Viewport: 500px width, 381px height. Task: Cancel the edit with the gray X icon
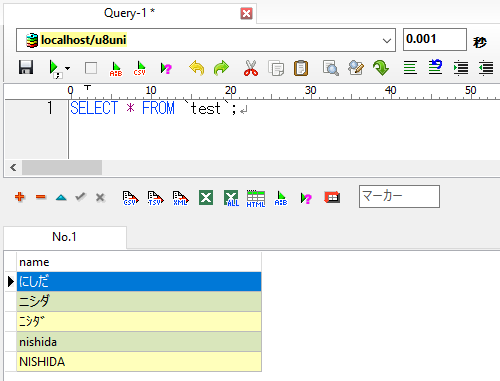coord(100,197)
